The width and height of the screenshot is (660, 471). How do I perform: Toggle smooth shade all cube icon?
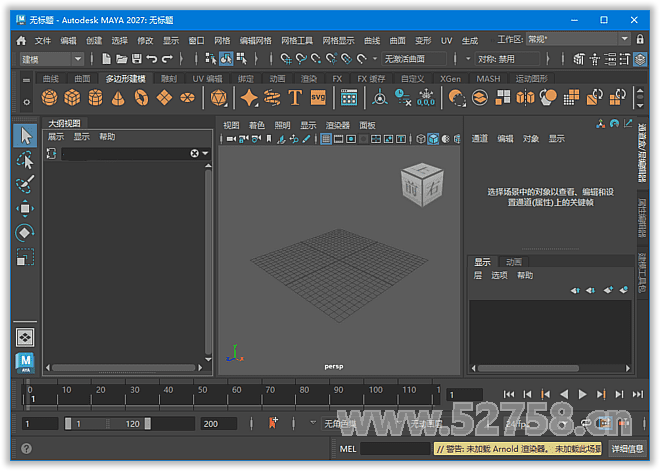click(x=433, y=139)
